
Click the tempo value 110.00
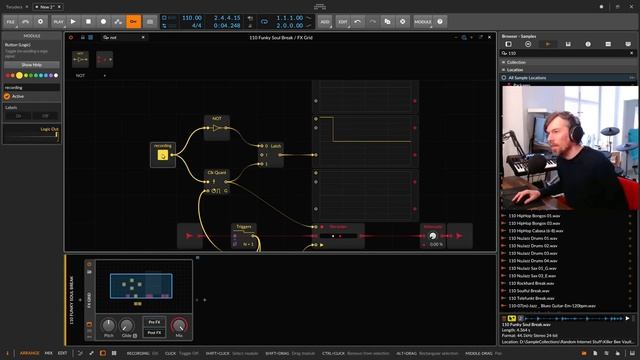click(192, 18)
